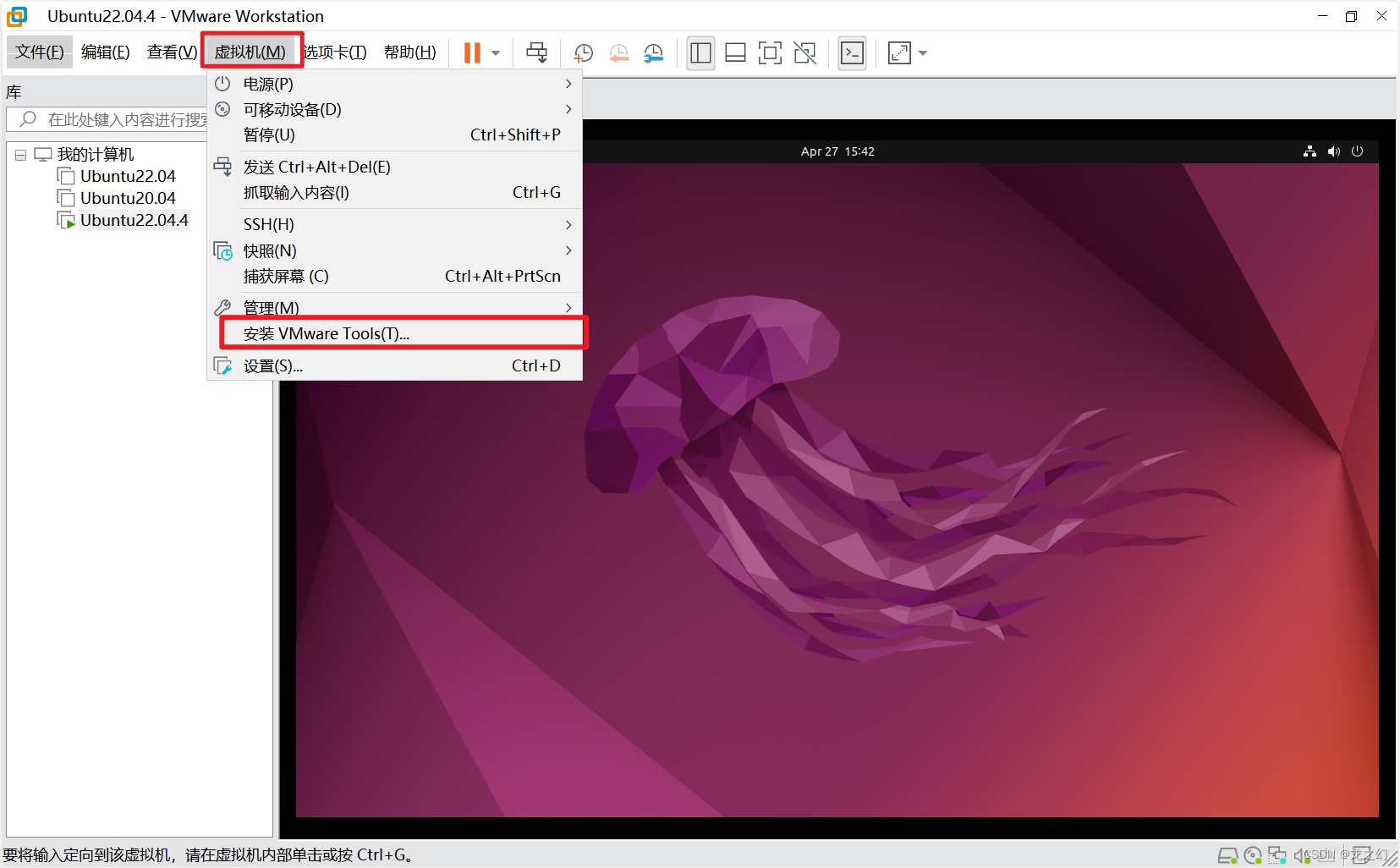This screenshot has width=1400, height=868.
Task: Open the 查看(V) menu
Action: click(172, 52)
